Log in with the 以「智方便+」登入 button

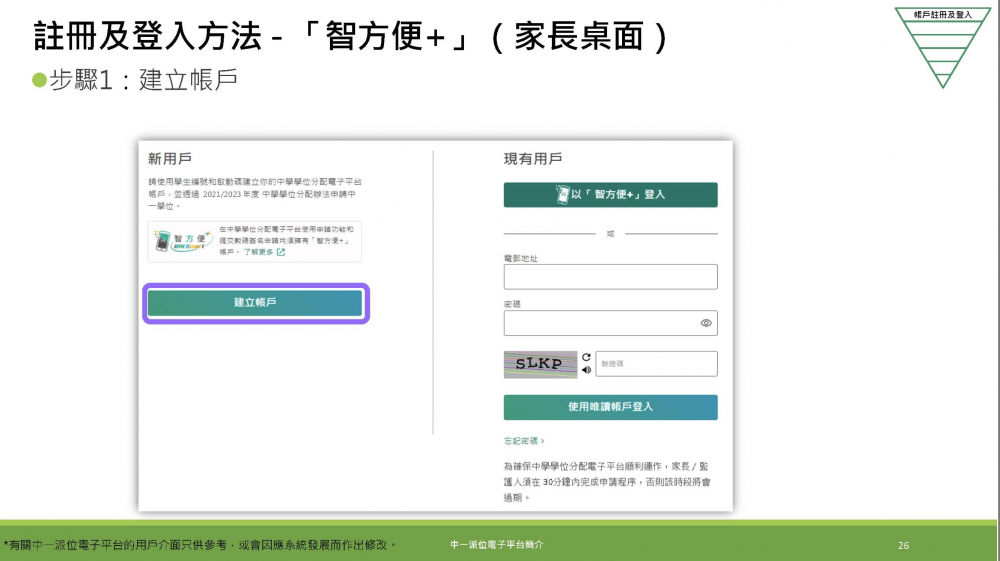click(x=610, y=194)
